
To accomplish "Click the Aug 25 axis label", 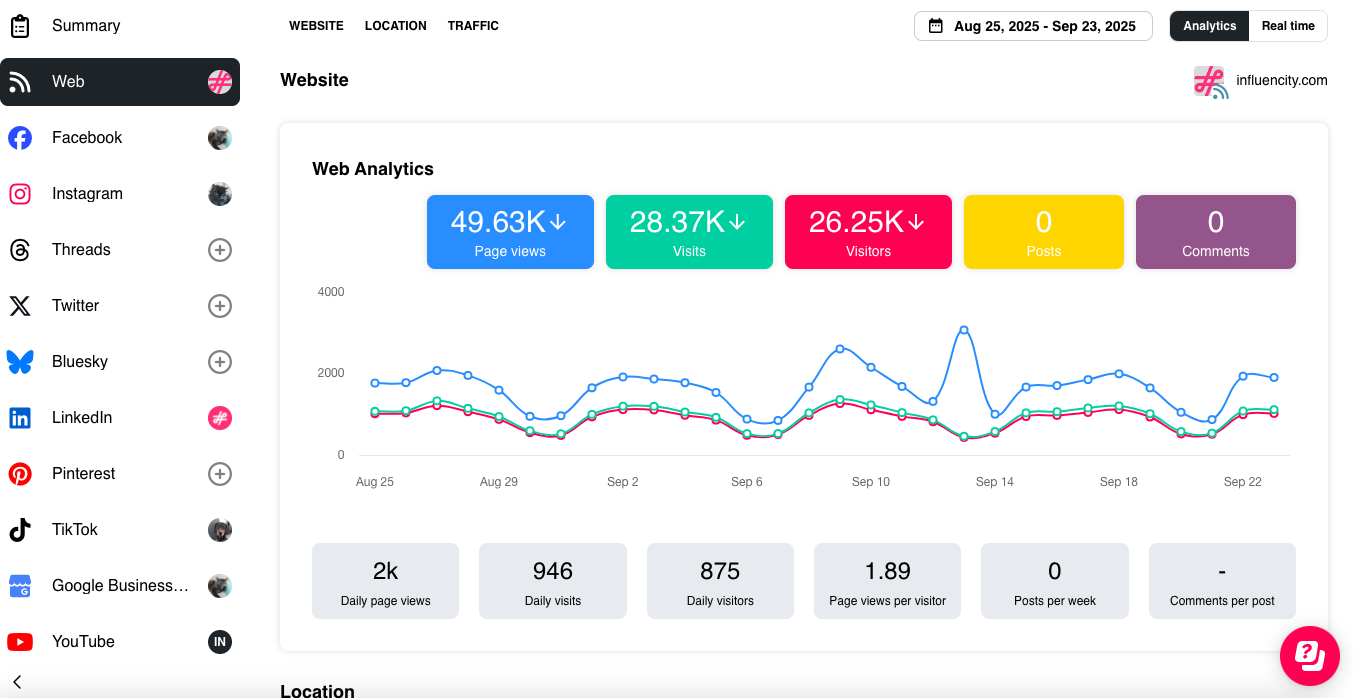I will 375,482.
